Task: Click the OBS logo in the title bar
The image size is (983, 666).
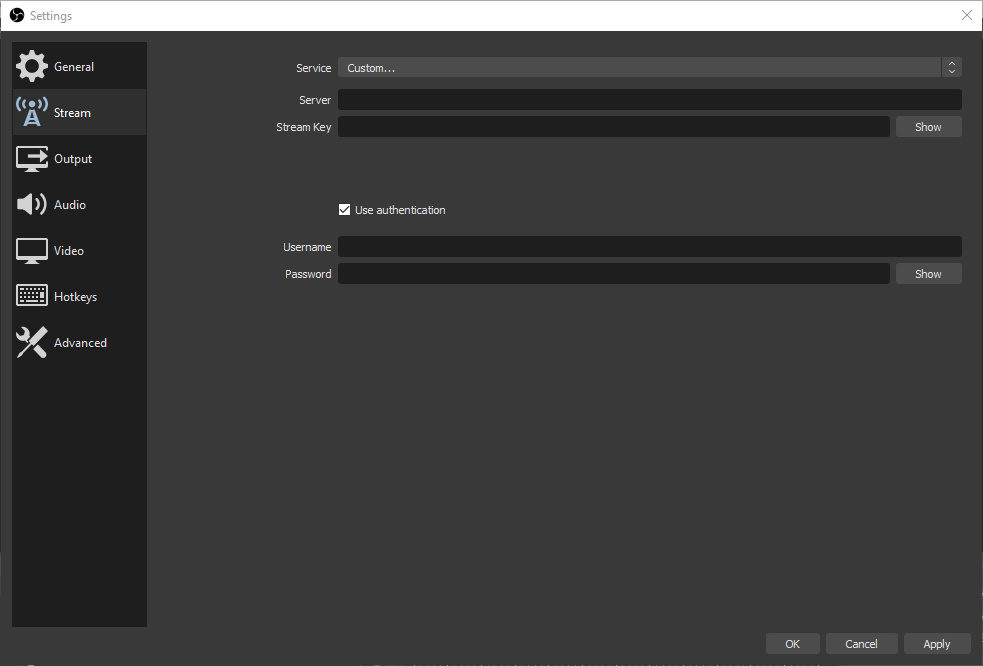Action: 16,15
